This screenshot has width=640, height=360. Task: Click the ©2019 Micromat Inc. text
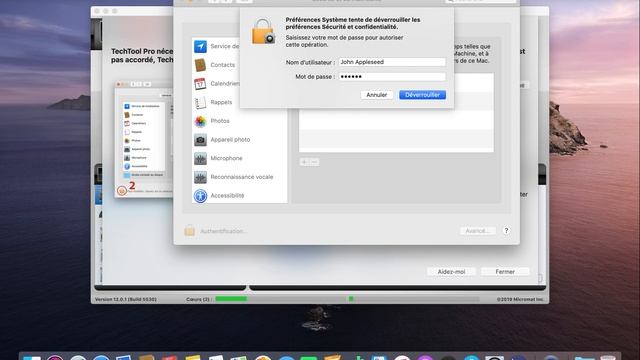520,299
